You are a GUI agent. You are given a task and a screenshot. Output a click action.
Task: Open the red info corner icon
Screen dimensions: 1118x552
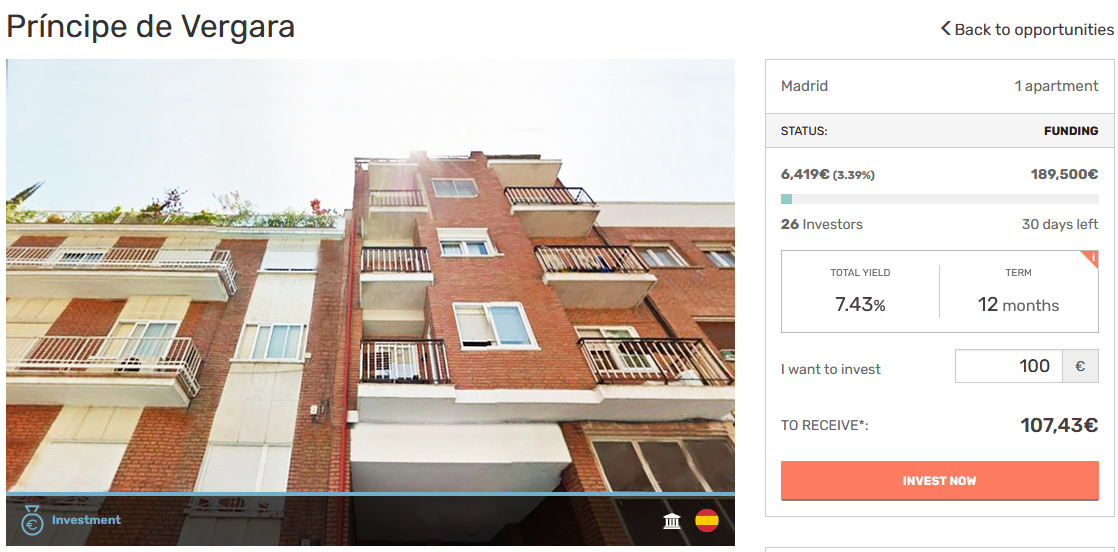click(1090, 258)
